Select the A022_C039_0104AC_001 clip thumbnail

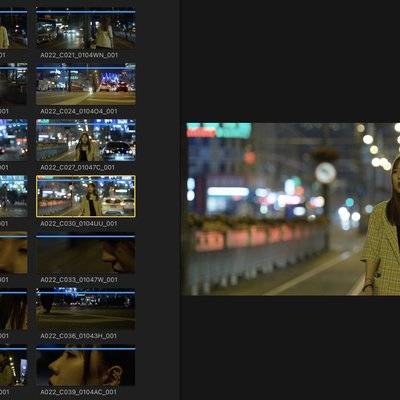click(x=86, y=365)
